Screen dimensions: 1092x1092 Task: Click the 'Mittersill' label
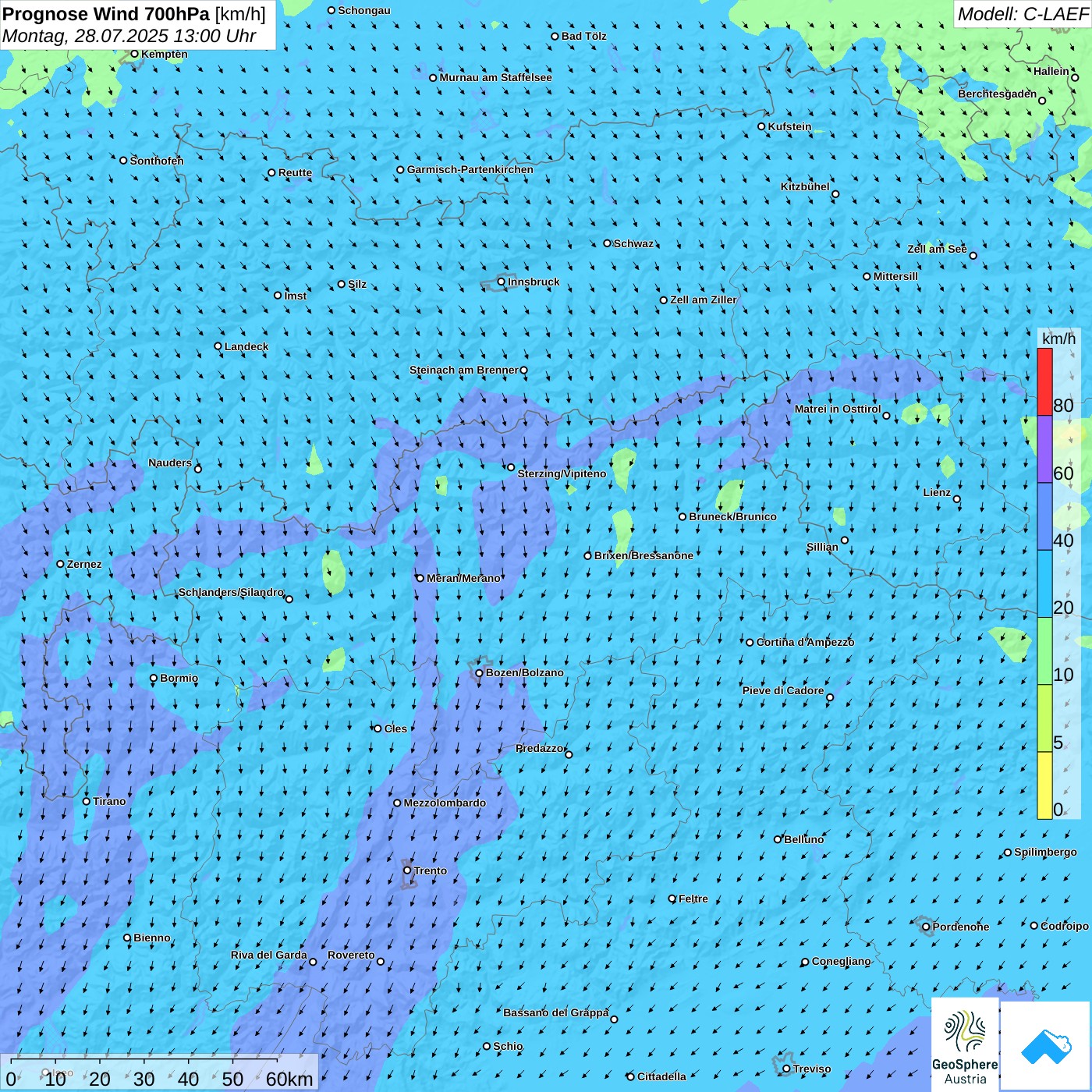[895, 276]
